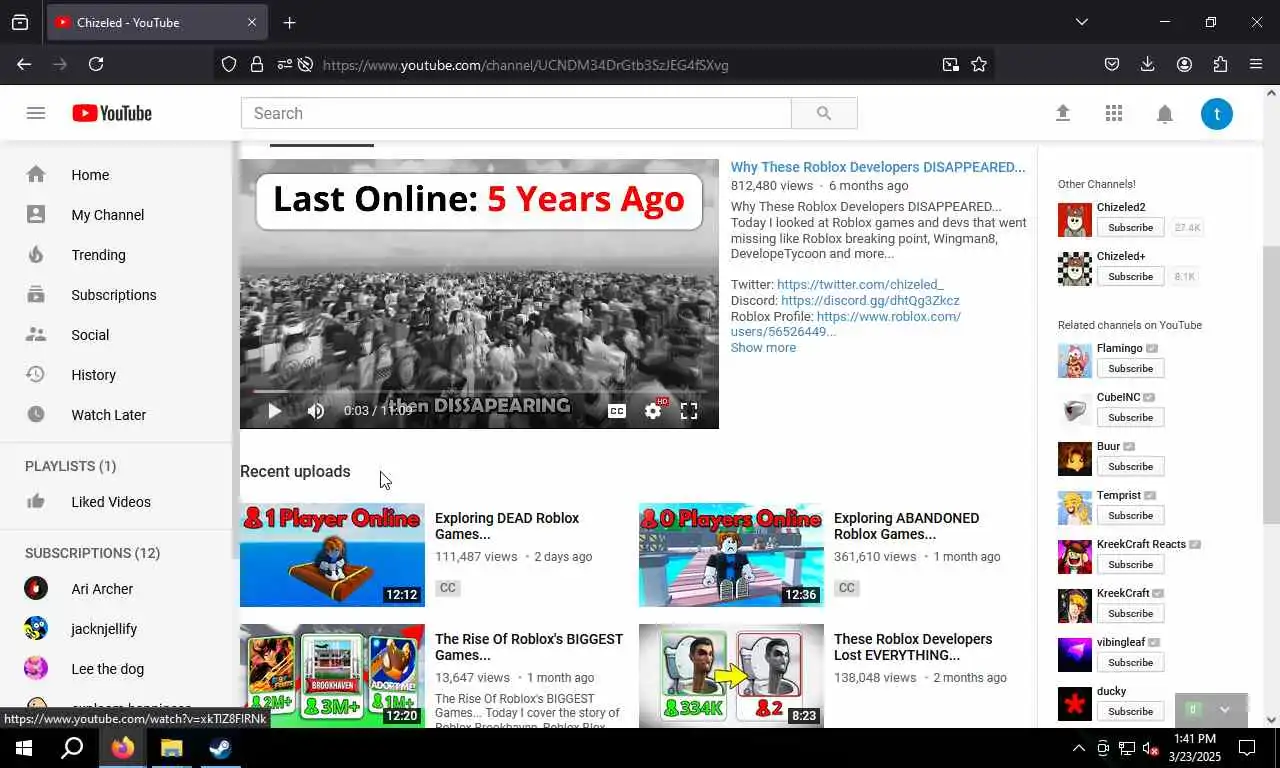Click the YouTube logo

click(x=112, y=113)
